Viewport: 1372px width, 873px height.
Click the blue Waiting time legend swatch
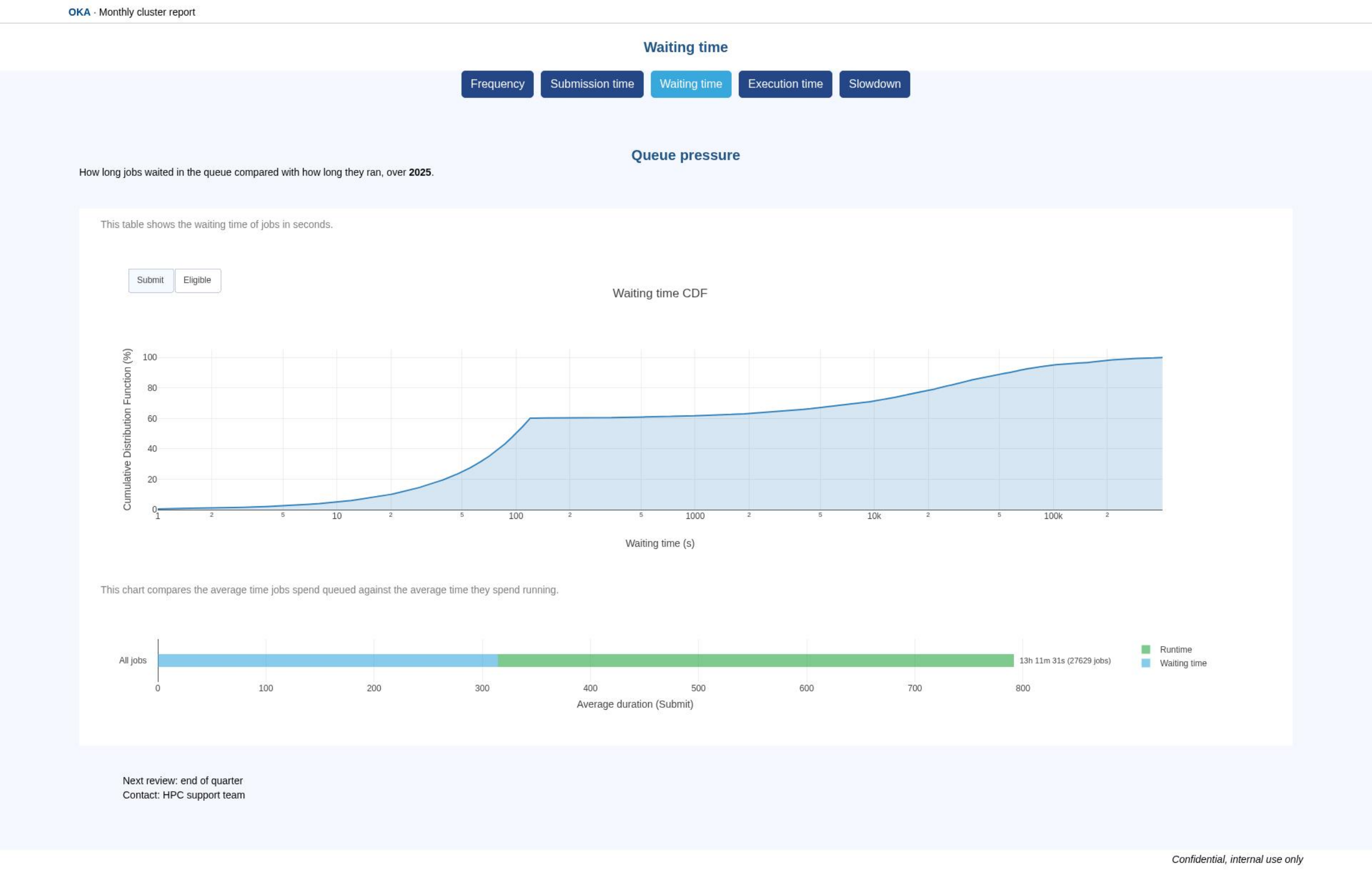coord(1146,663)
